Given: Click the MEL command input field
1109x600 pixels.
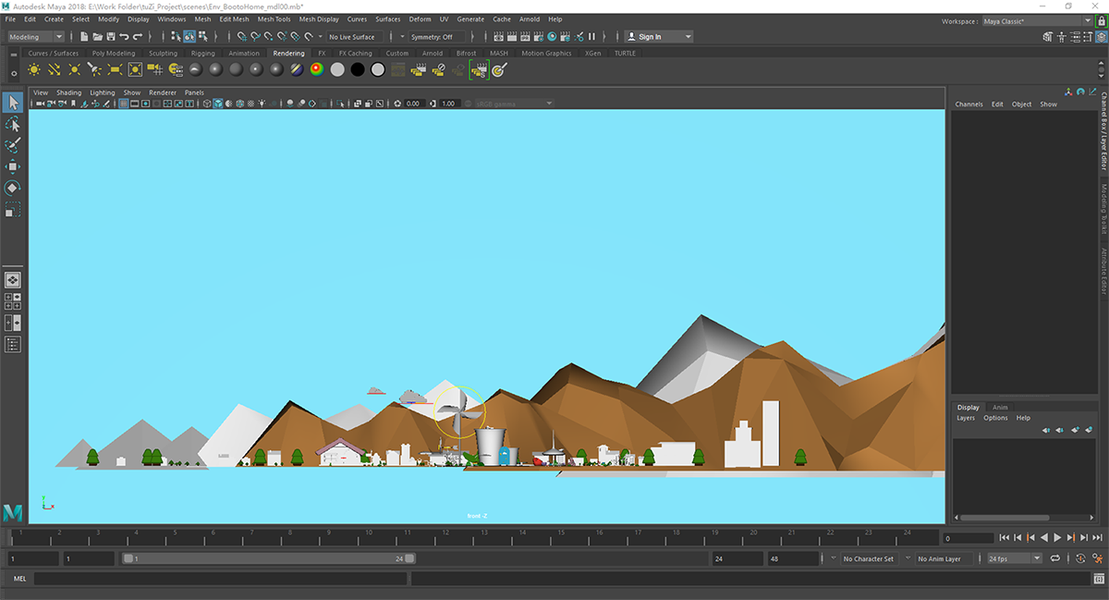Looking at the screenshot, I should [x=220, y=578].
